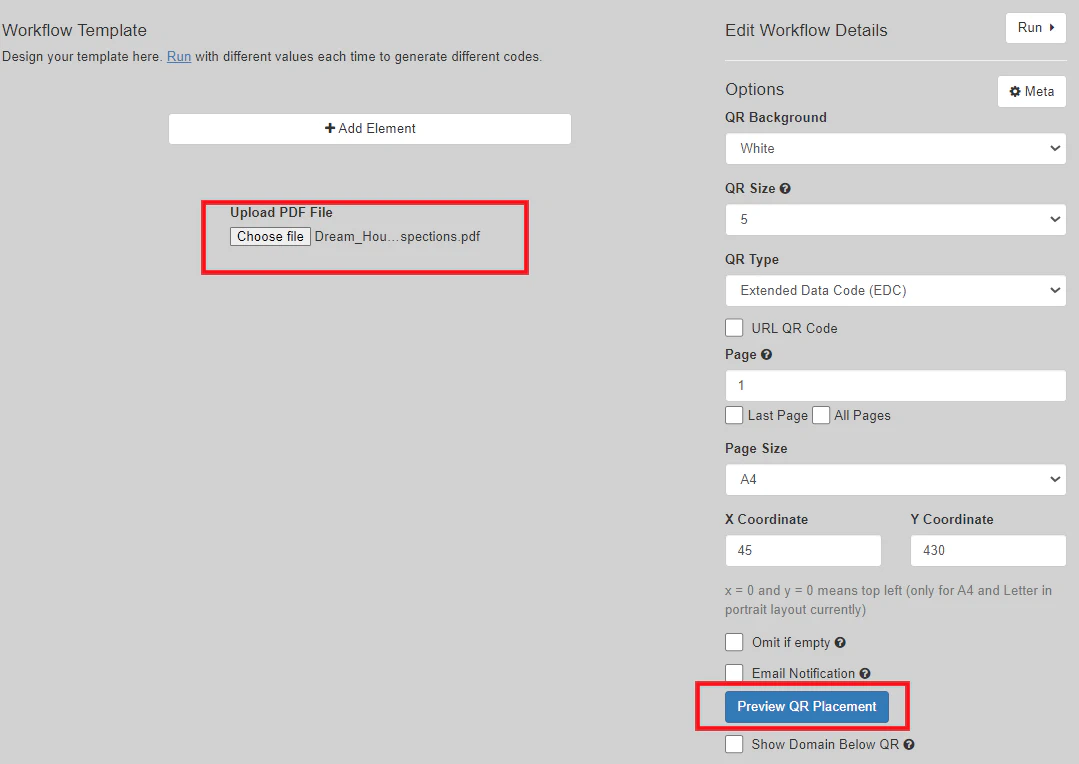Tick the Last Page checkbox
The width and height of the screenshot is (1079, 764).
click(735, 415)
